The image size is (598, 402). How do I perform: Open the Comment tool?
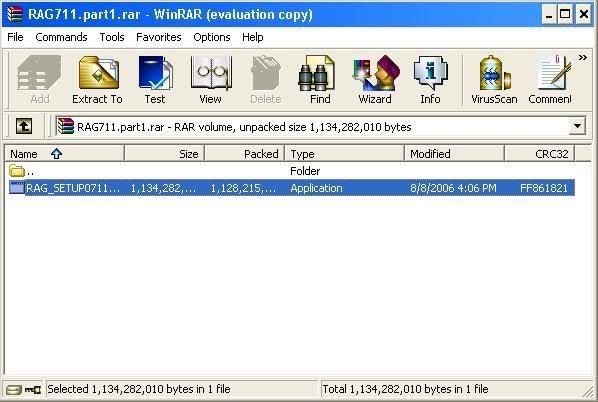(550, 79)
